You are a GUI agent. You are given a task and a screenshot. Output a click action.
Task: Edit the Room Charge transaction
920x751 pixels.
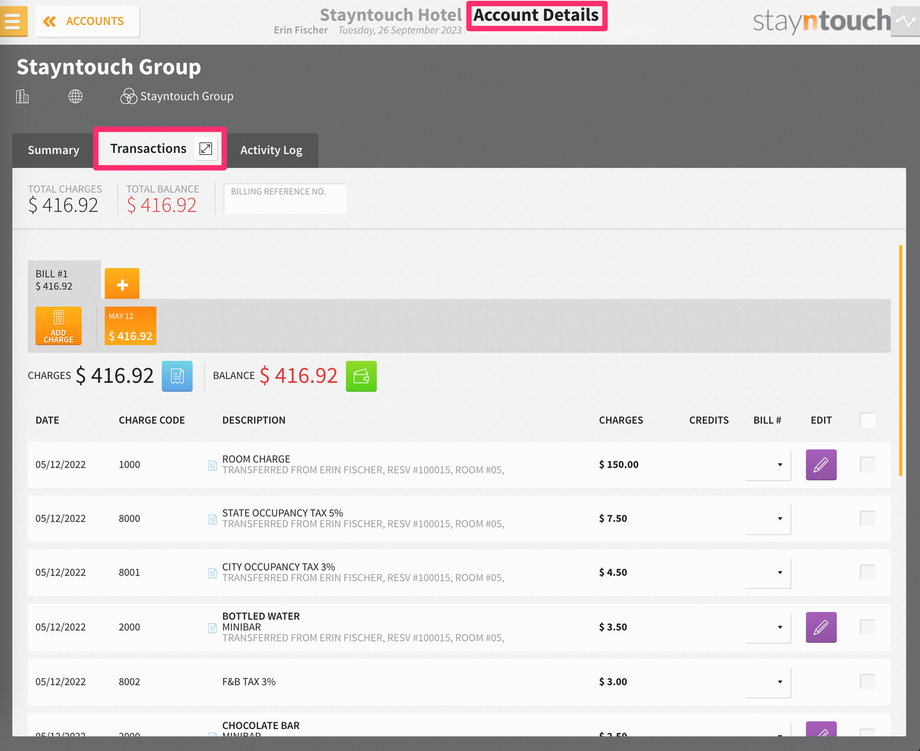point(821,465)
